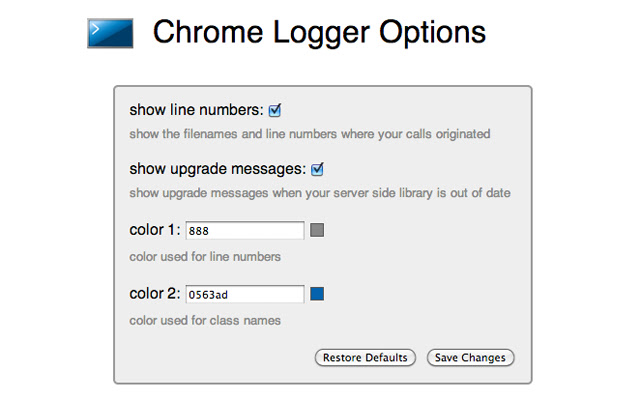Focus the color 2 field containing 0563ad
The width and height of the screenshot is (640, 400).
[244, 294]
